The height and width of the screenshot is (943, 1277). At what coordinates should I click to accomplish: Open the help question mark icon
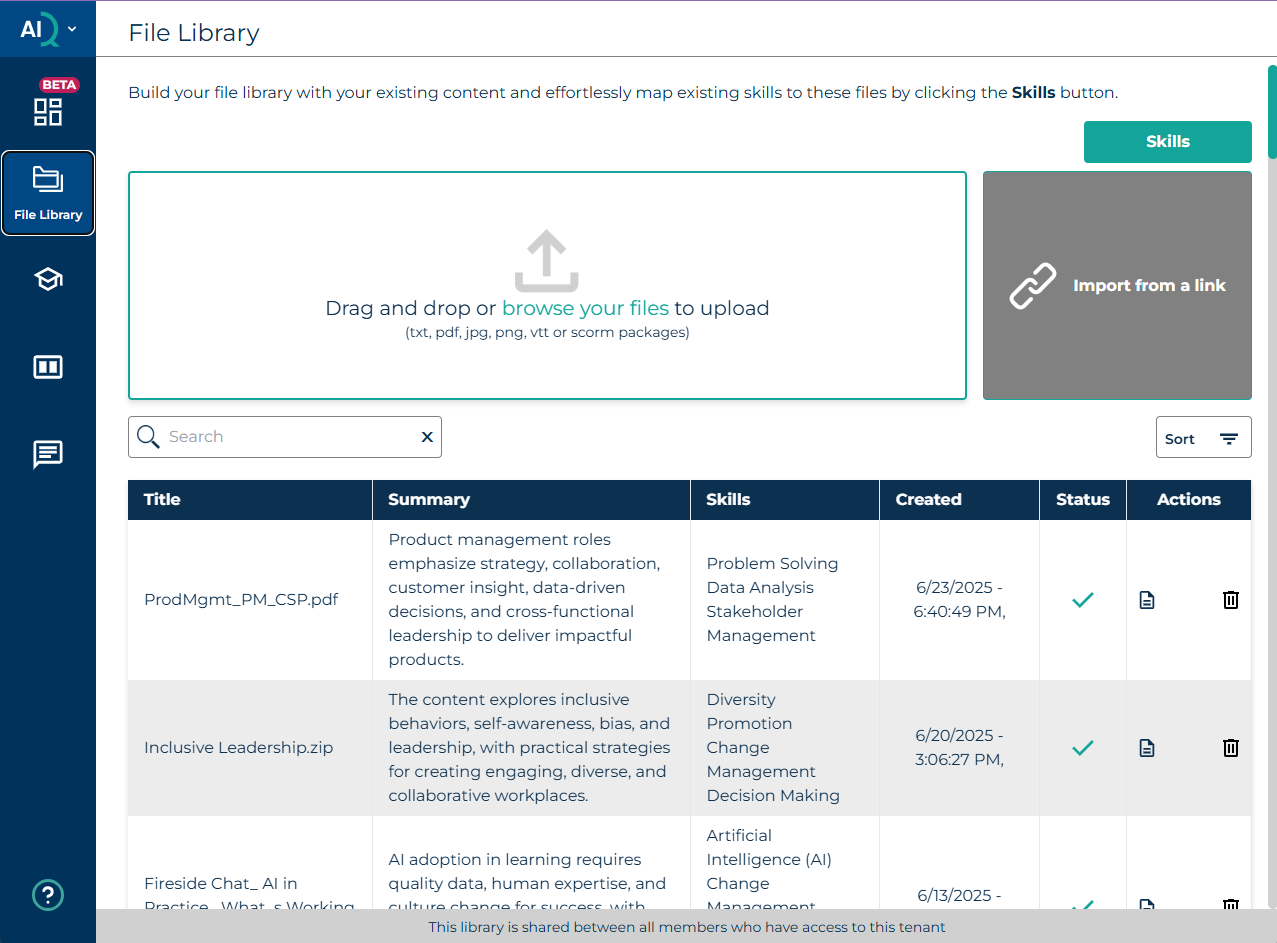48,894
